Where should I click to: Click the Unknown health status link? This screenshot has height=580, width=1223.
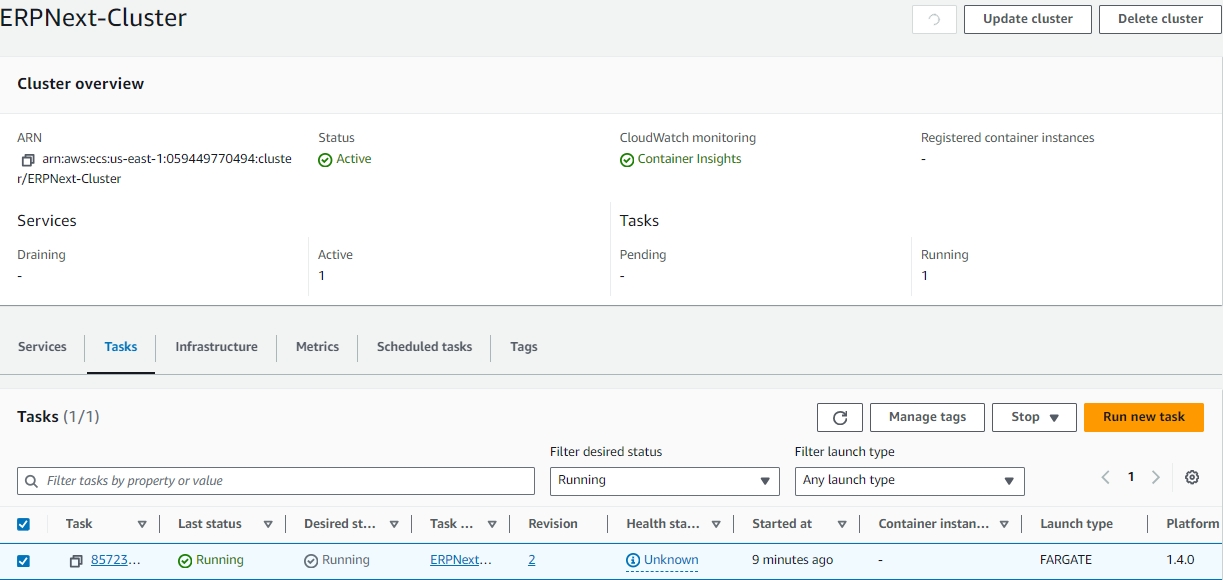click(x=671, y=560)
